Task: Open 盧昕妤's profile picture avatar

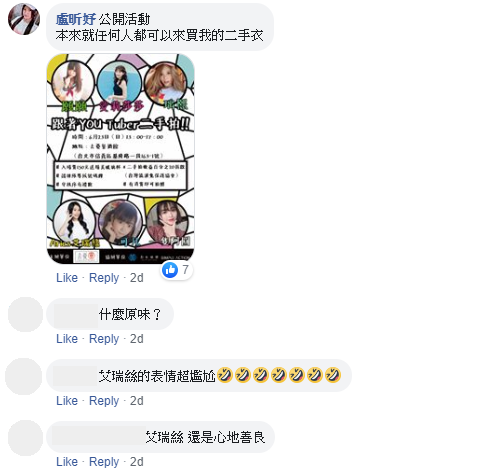Action: click(x=24, y=19)
